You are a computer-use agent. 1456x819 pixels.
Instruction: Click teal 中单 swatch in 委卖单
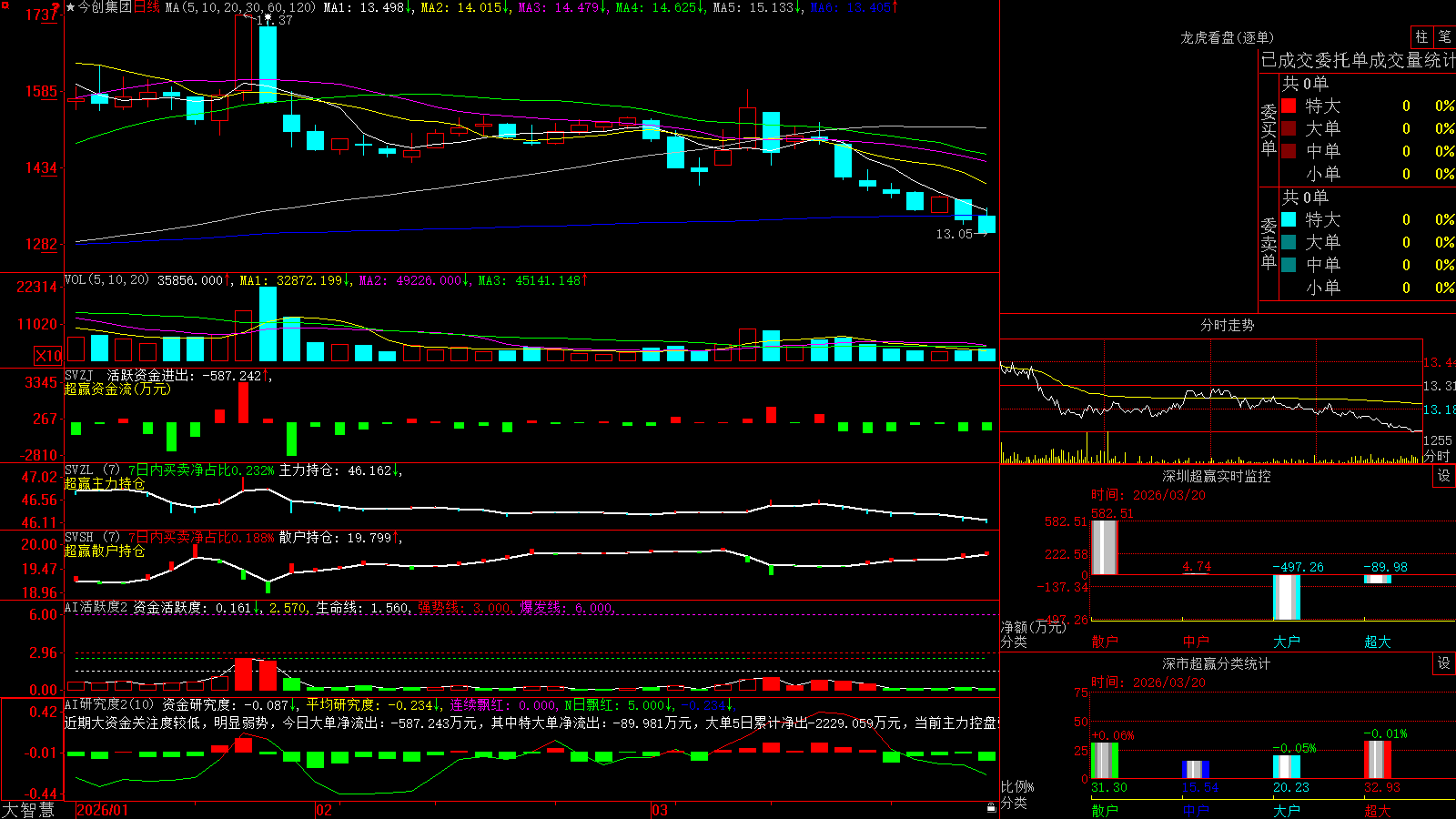click(x=1289, y=265)
